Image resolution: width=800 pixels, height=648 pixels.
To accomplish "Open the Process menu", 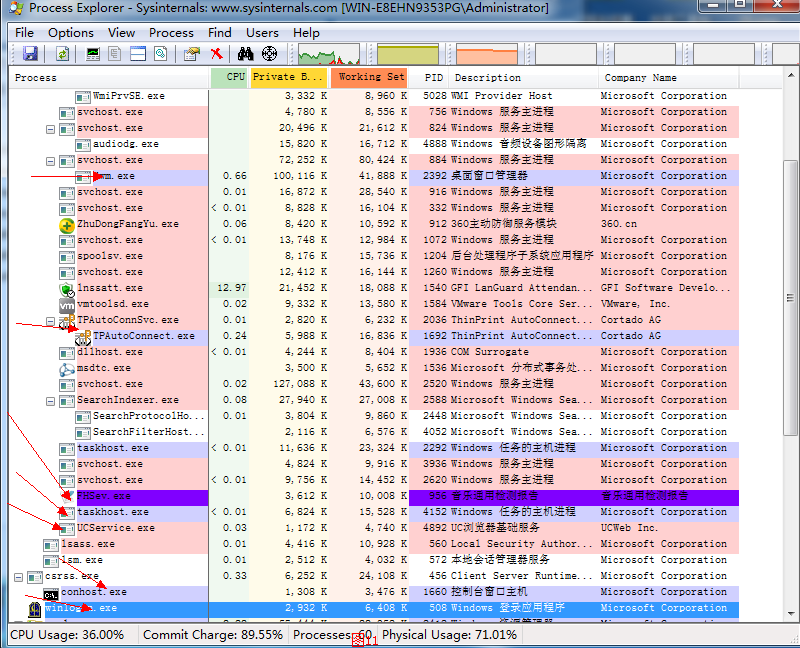I will 171,33.
